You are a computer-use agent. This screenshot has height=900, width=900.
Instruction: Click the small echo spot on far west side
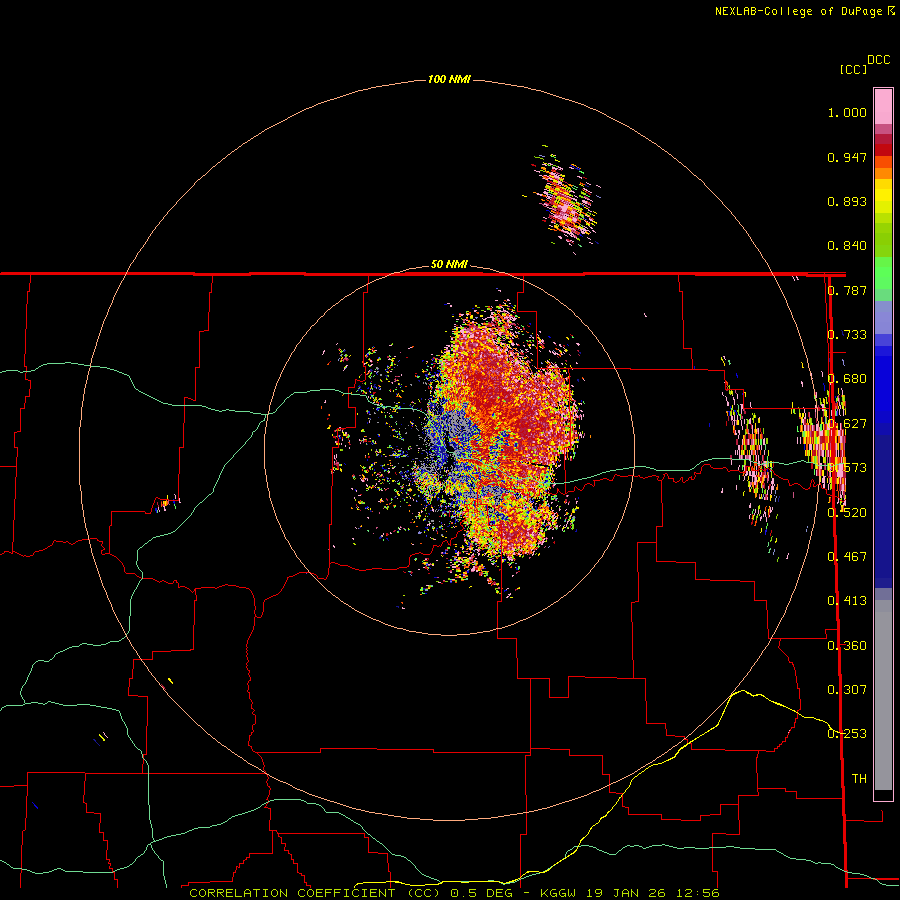pos(166,503)
